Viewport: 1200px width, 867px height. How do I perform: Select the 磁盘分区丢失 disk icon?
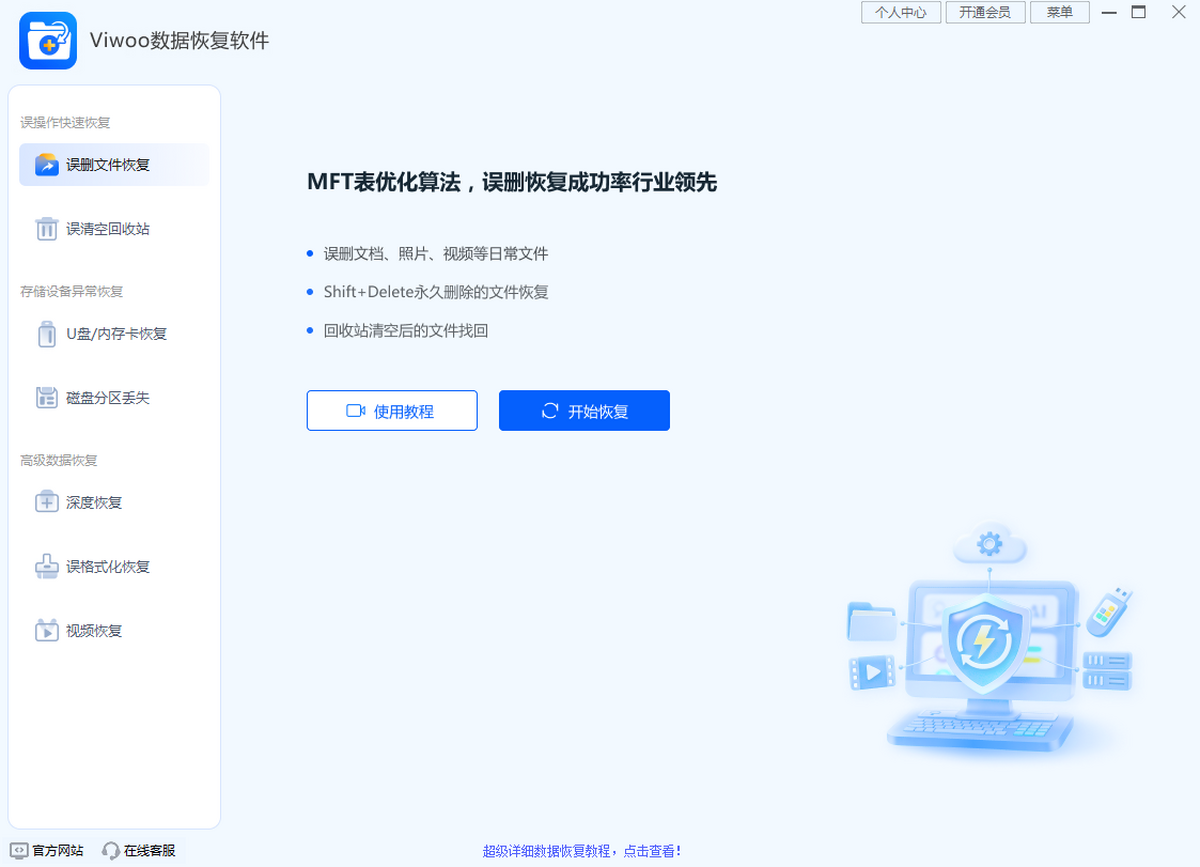(x=47, y=398)
